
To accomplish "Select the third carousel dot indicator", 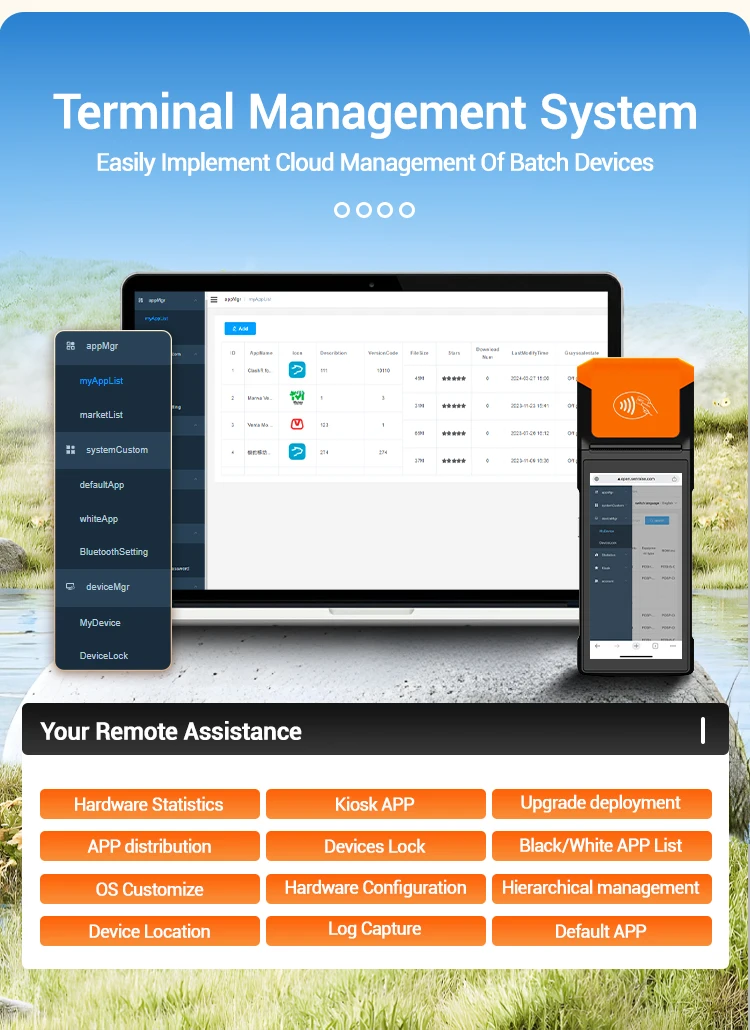I will click(385, 210).
